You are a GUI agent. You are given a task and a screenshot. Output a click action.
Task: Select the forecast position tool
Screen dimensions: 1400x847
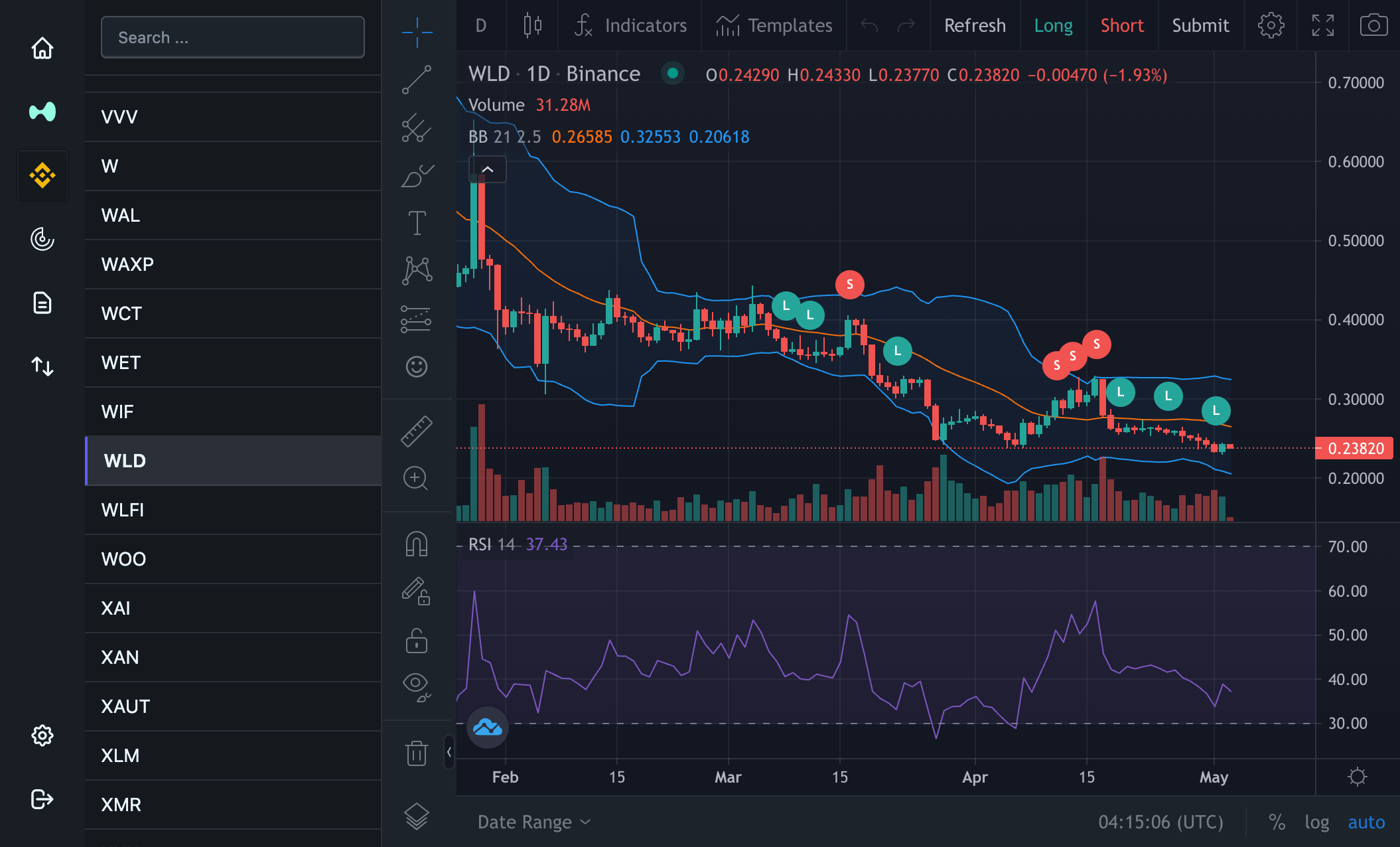point(416,319)
